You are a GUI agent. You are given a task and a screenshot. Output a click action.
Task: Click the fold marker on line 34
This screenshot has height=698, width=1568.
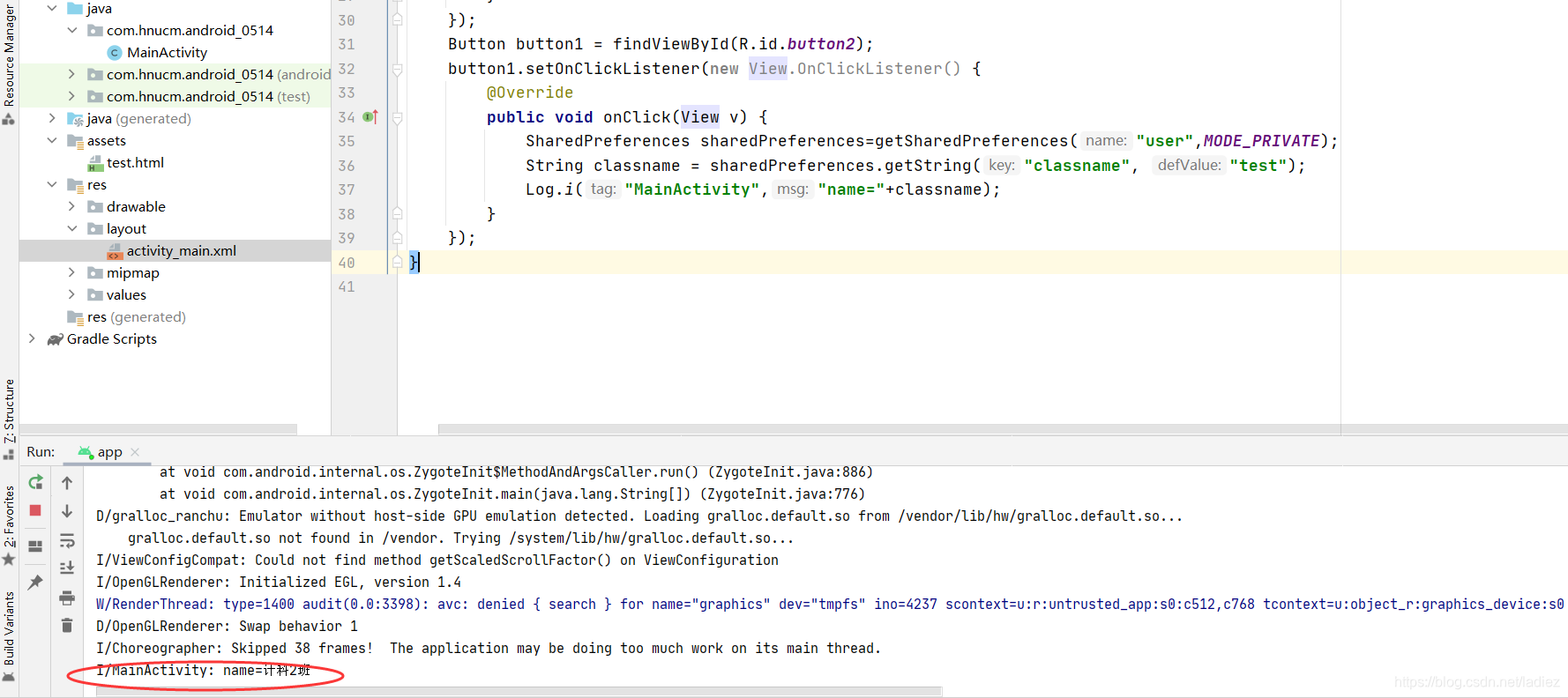[x=398, y=117]
